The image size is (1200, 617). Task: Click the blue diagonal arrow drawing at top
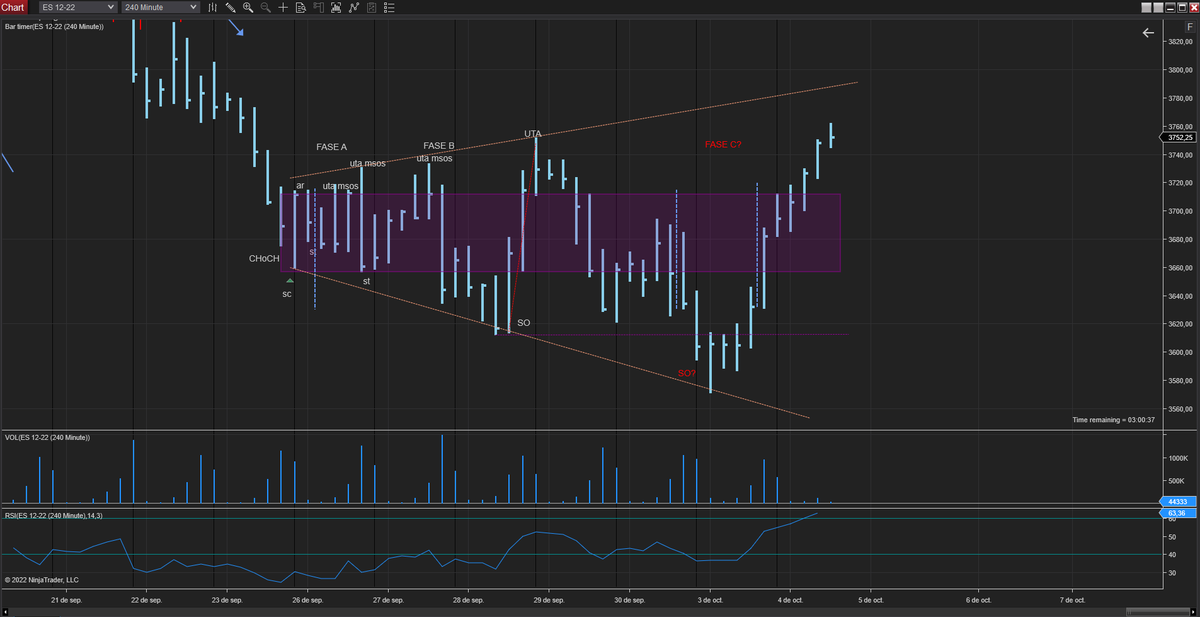tap(234, 27)
